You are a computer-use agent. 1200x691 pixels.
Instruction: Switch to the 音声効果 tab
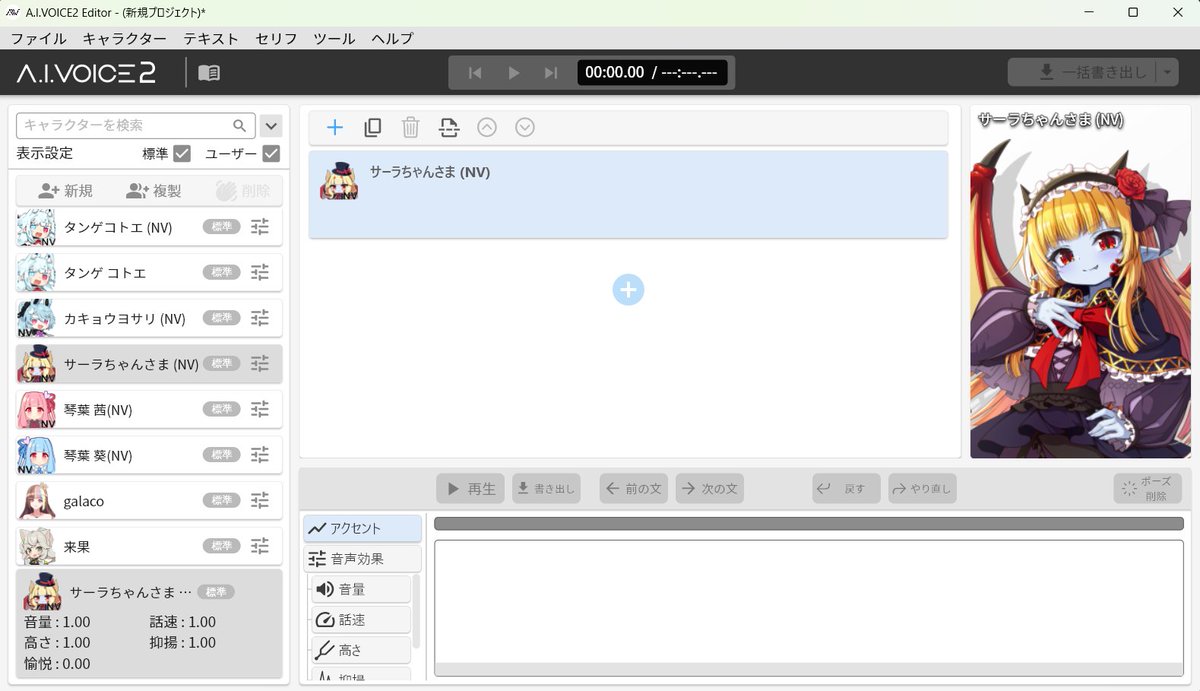pos(363,559)
